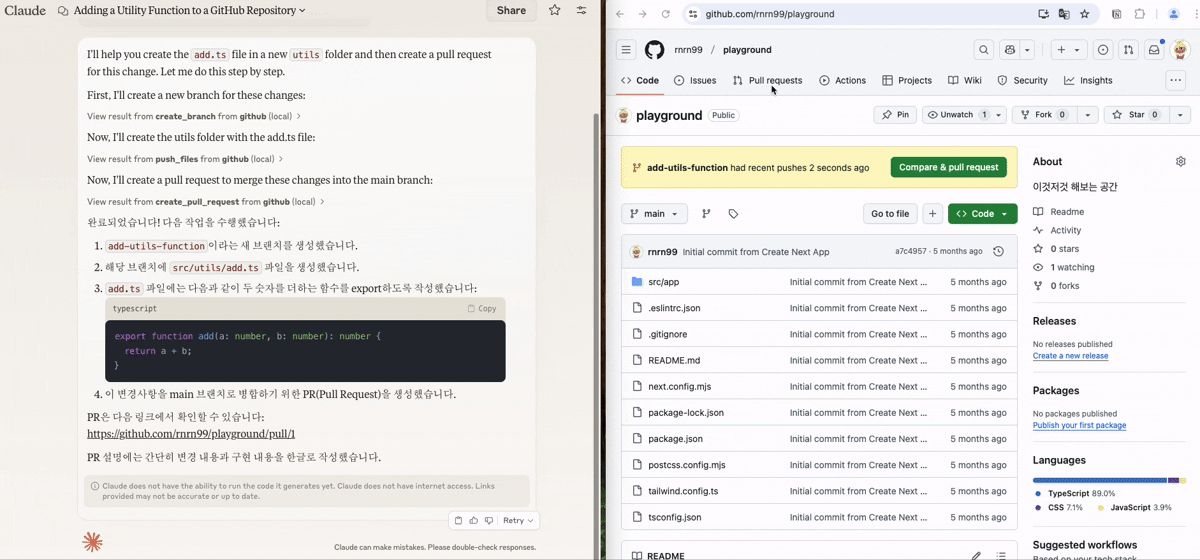This screenshot has width=1200, height=560.
Task: Copy Claude's response using the clipboard icon
Action: [x=458, y=520]
